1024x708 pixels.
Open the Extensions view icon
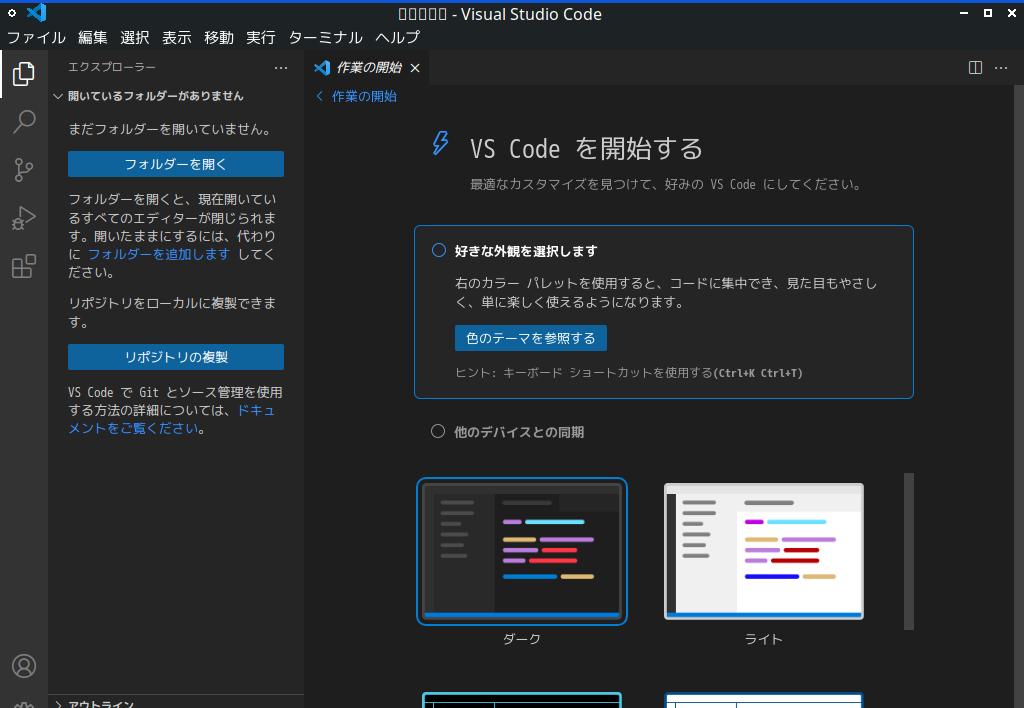pyautogui.click(x=24, y=266)
